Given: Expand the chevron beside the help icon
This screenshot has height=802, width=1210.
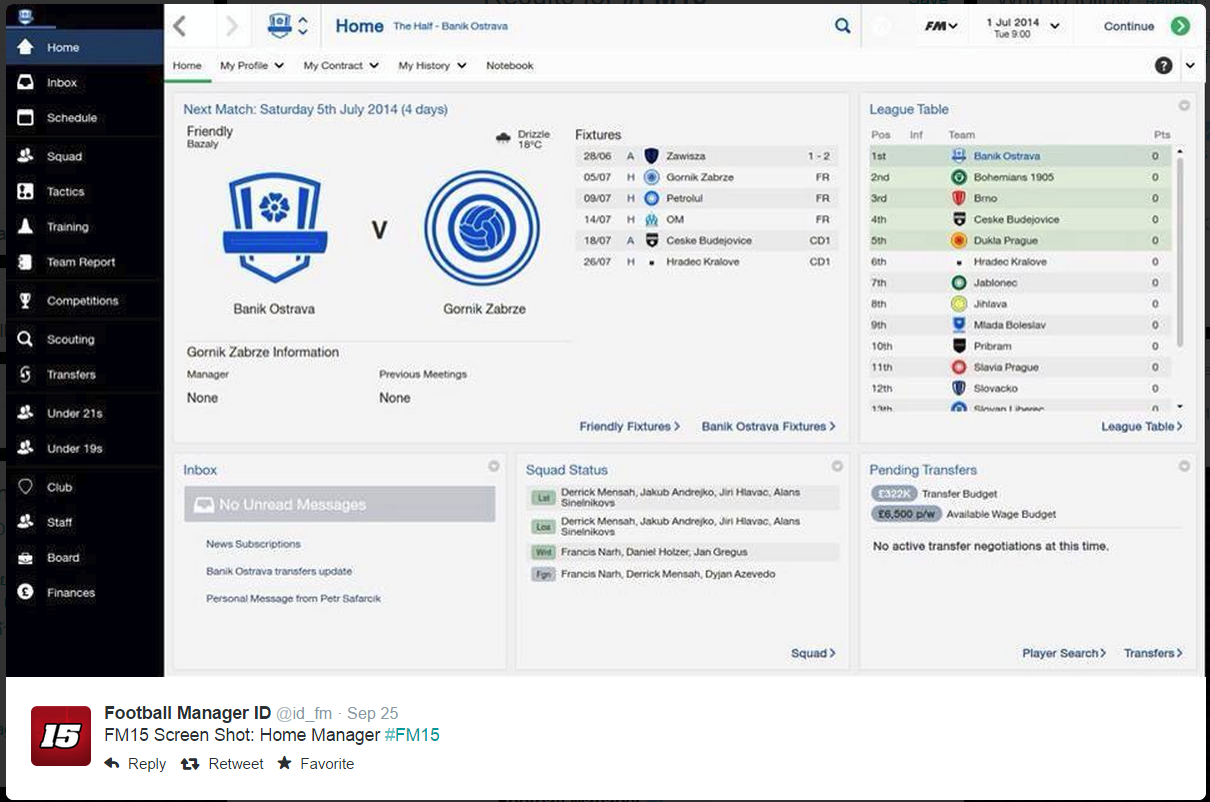Looking at the screenshot, I should click(1190, 65).
